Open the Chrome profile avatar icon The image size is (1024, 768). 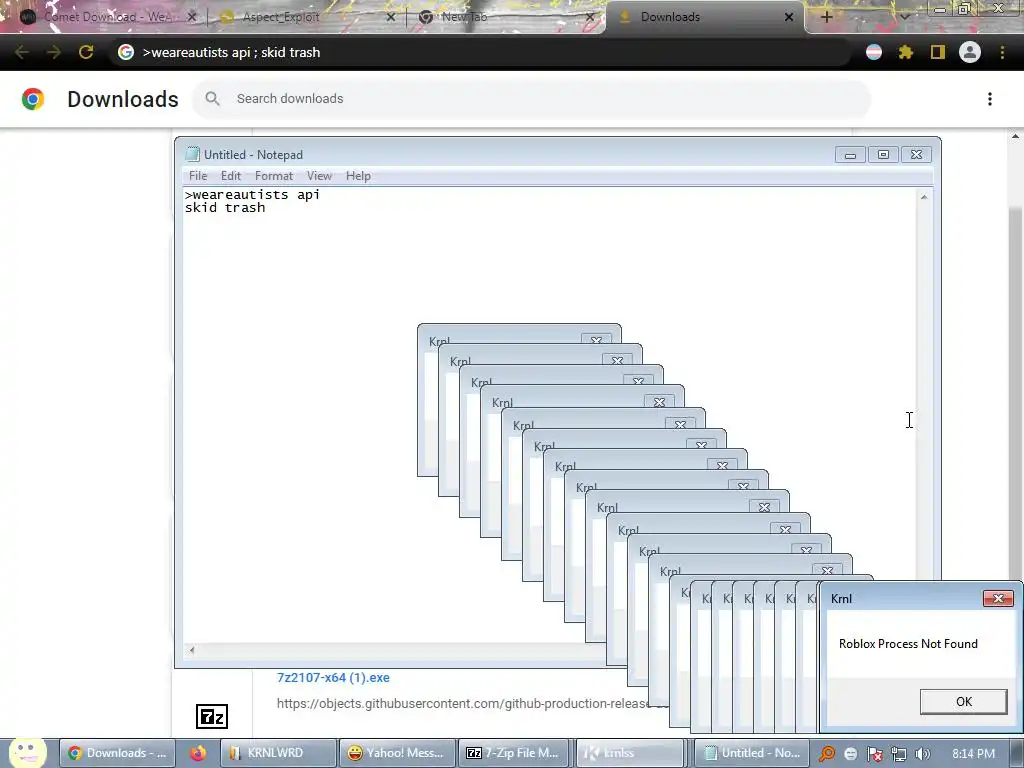tap(969, 52)
